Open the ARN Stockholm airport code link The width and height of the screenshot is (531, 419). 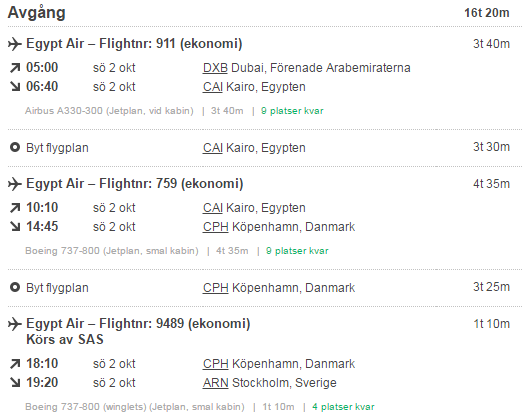click(x=216, y=383)
